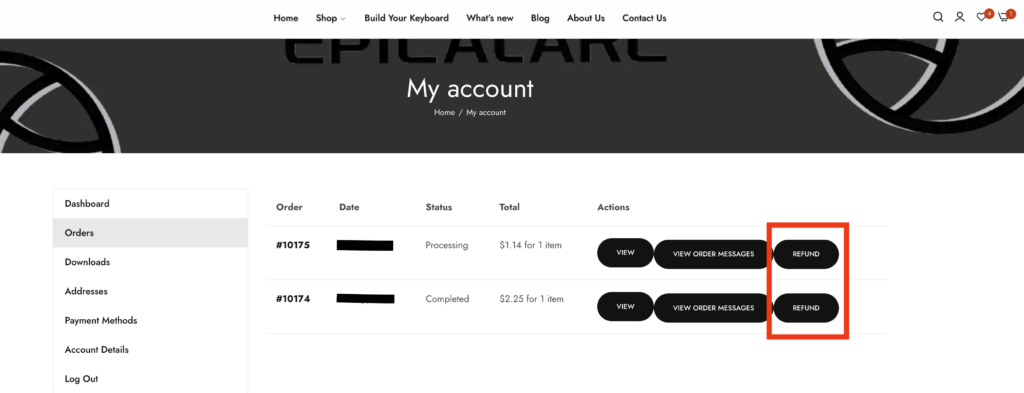Open the Contact Us page
Image resolution: width=1024 pixels, height=393 pixels.
pos(644,18)
